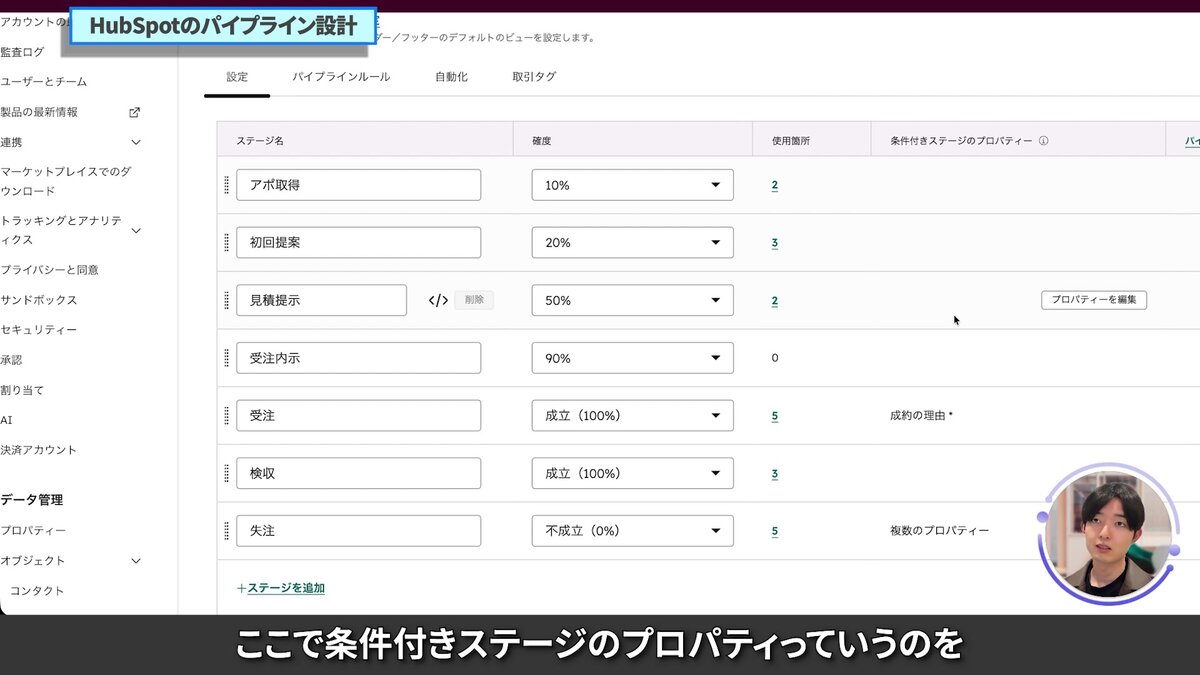Click the code icon beside 見積提示 stage
This screenshot has height=675, width=1200.
[438, 300]
